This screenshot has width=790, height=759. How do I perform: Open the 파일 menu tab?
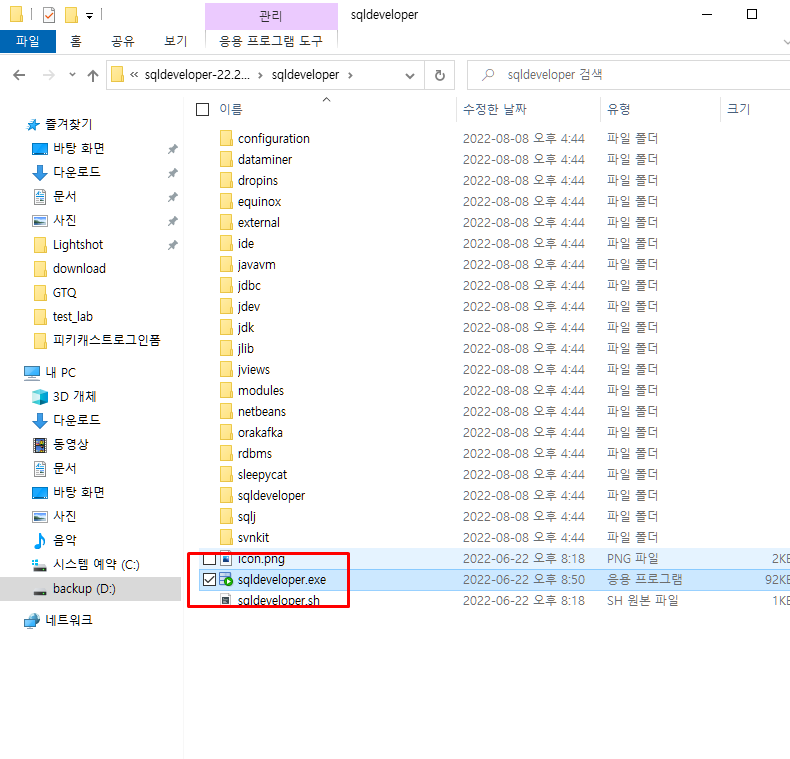(x=28, y=41)
